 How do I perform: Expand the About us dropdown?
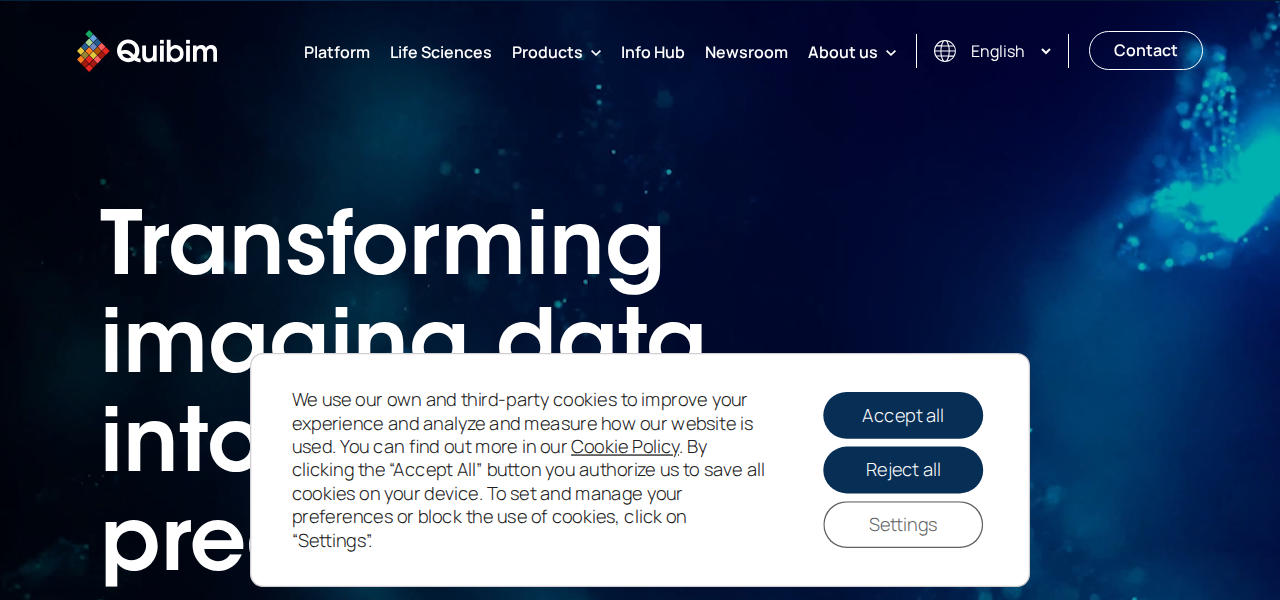tap(843, 52)
